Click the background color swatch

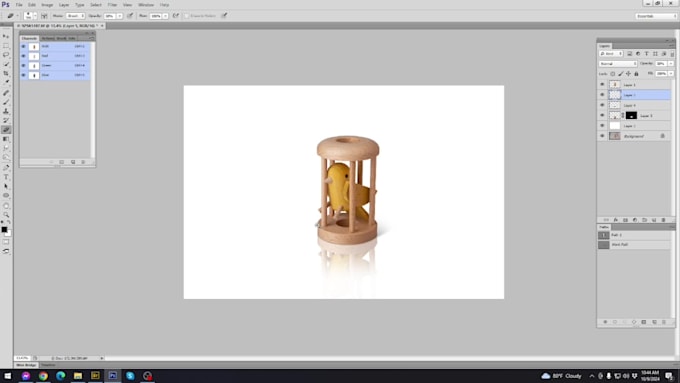tap(9, 233)
